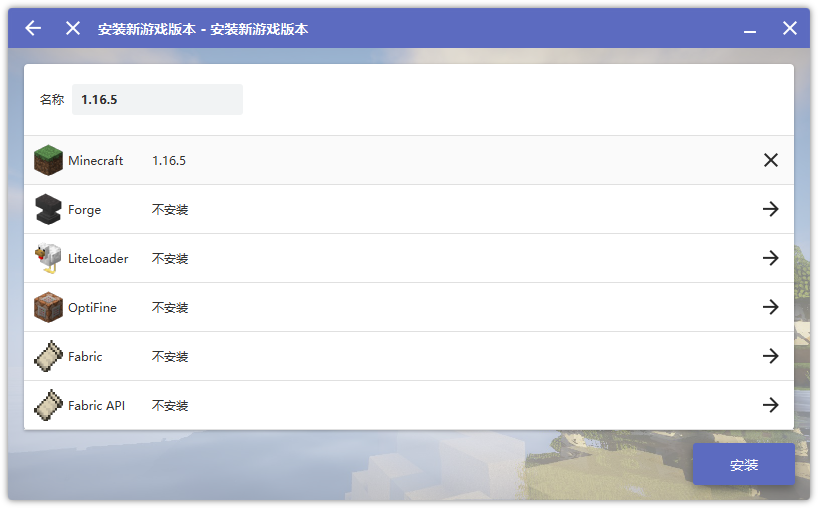
Task: Click the Fabric API scroll icon
Action: [x=48, y=405]
